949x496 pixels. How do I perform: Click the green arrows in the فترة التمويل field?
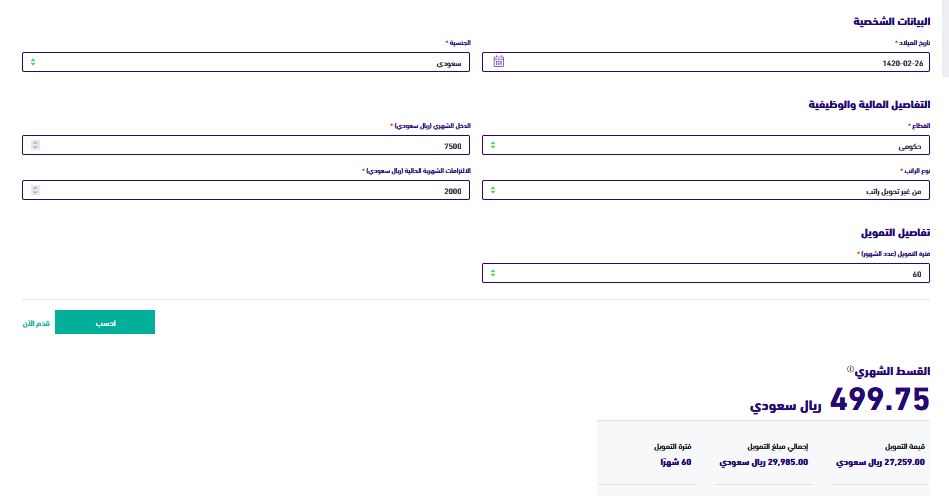[493, 273]
